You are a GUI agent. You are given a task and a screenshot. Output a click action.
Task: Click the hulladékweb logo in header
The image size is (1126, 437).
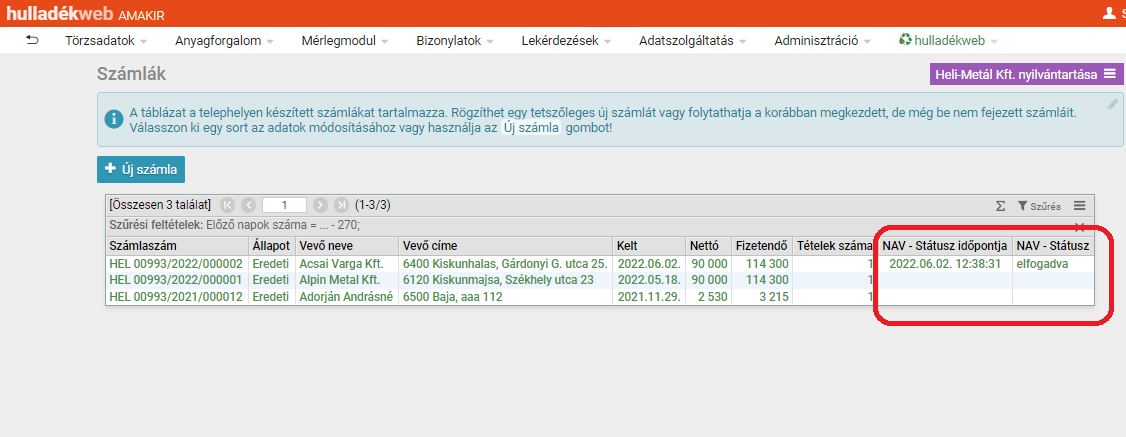coord(60,13)
